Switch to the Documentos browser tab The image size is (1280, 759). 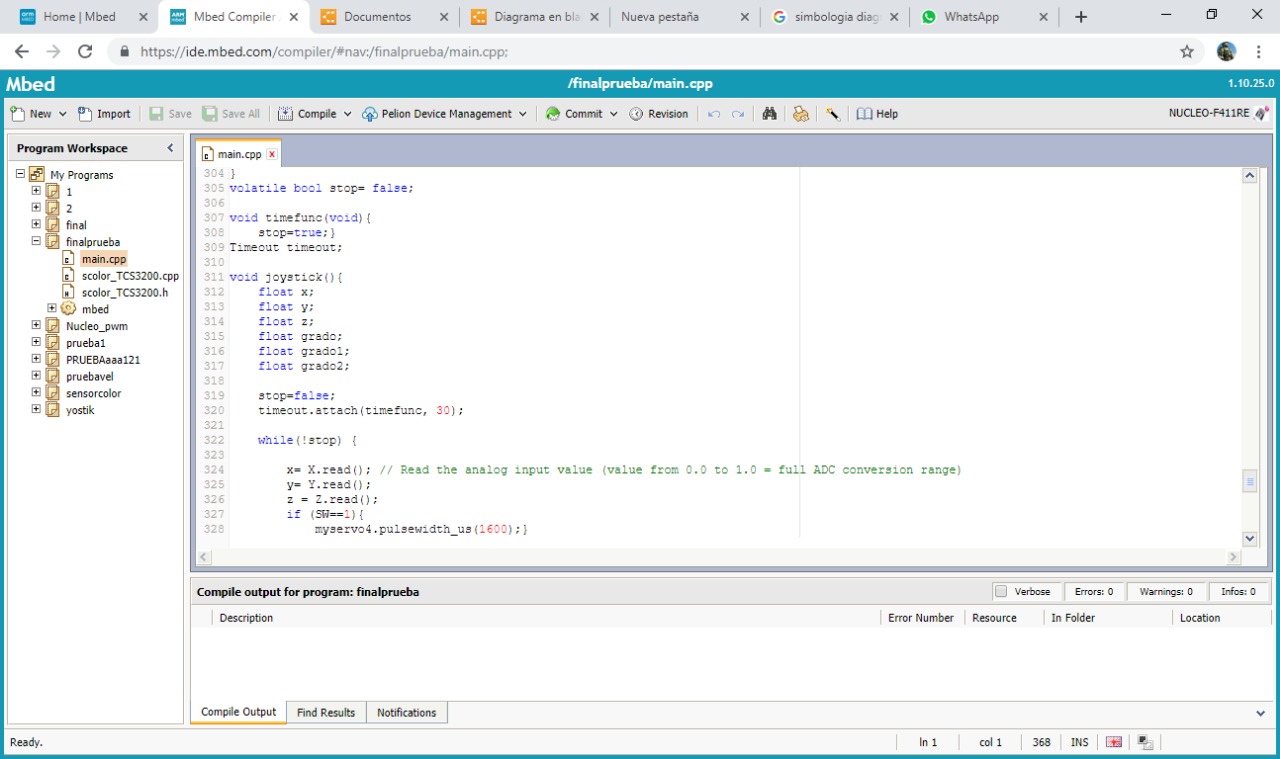click(384, 17)
